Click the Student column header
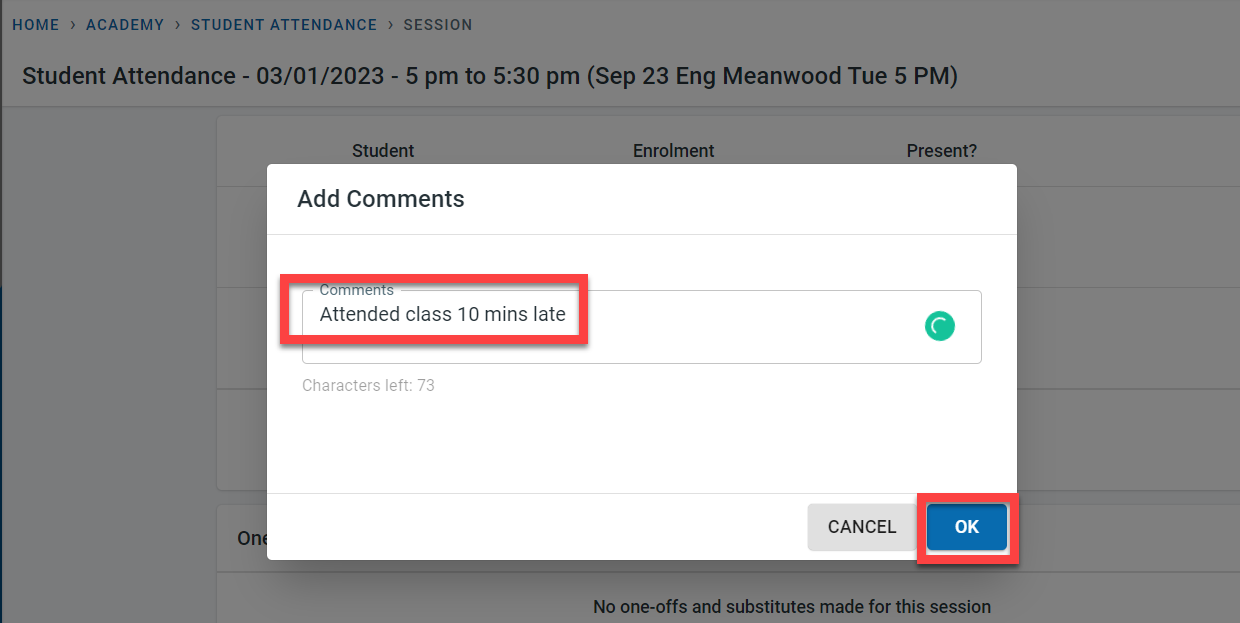This screenshot has width=1240, height=623. click(383, 151)
